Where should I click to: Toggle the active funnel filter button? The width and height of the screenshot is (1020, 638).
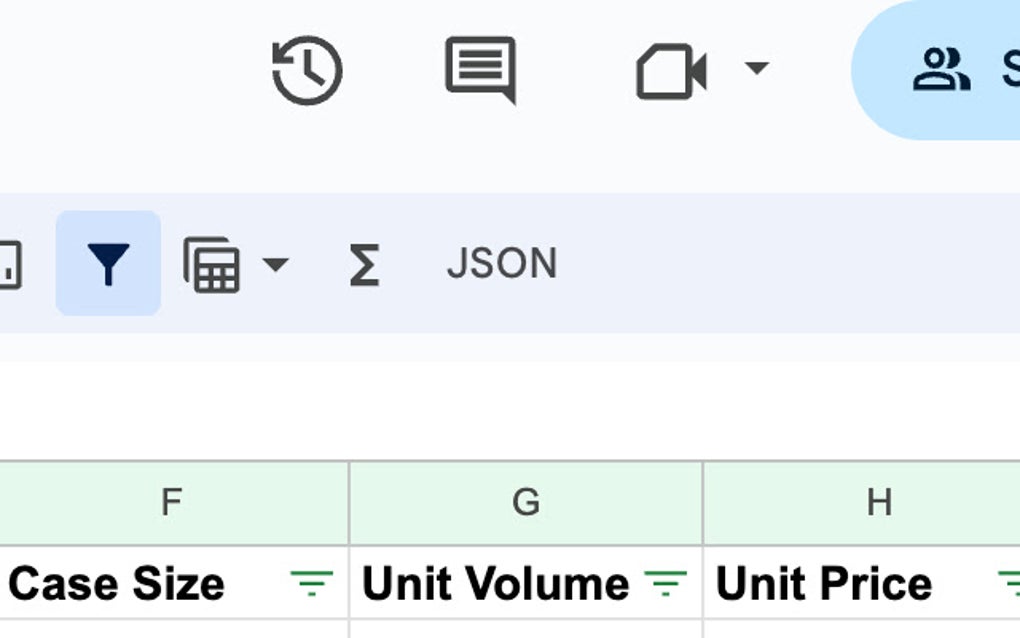(x=108, y=264)
